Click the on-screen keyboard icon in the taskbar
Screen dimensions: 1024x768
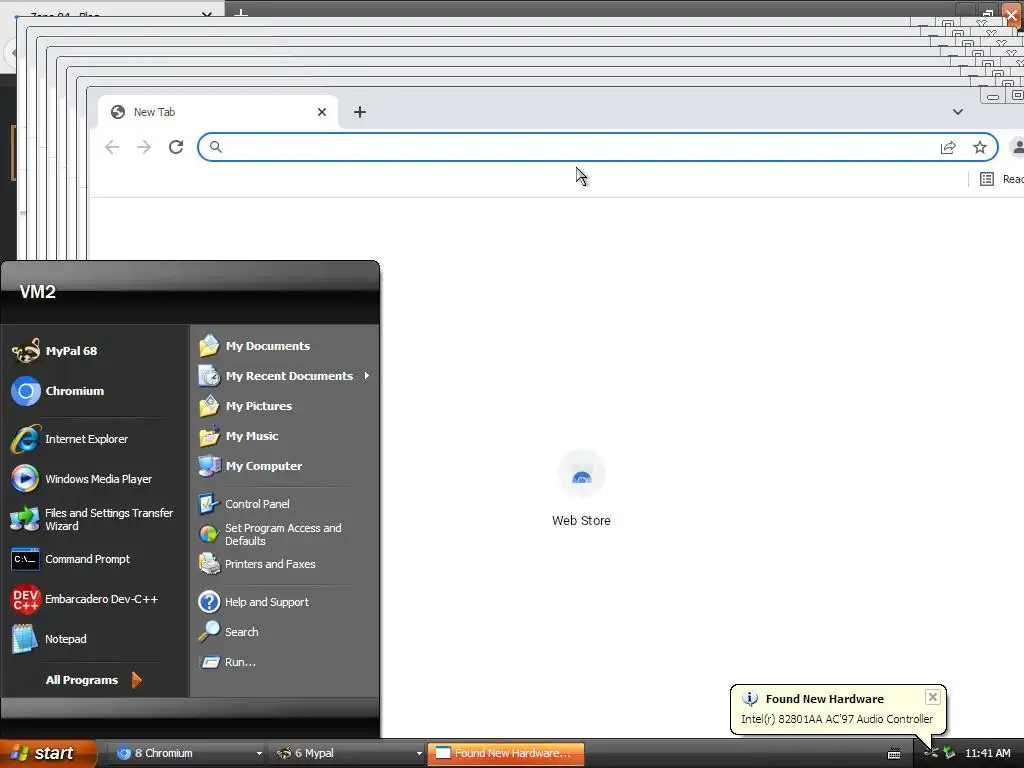coord(894,754)
